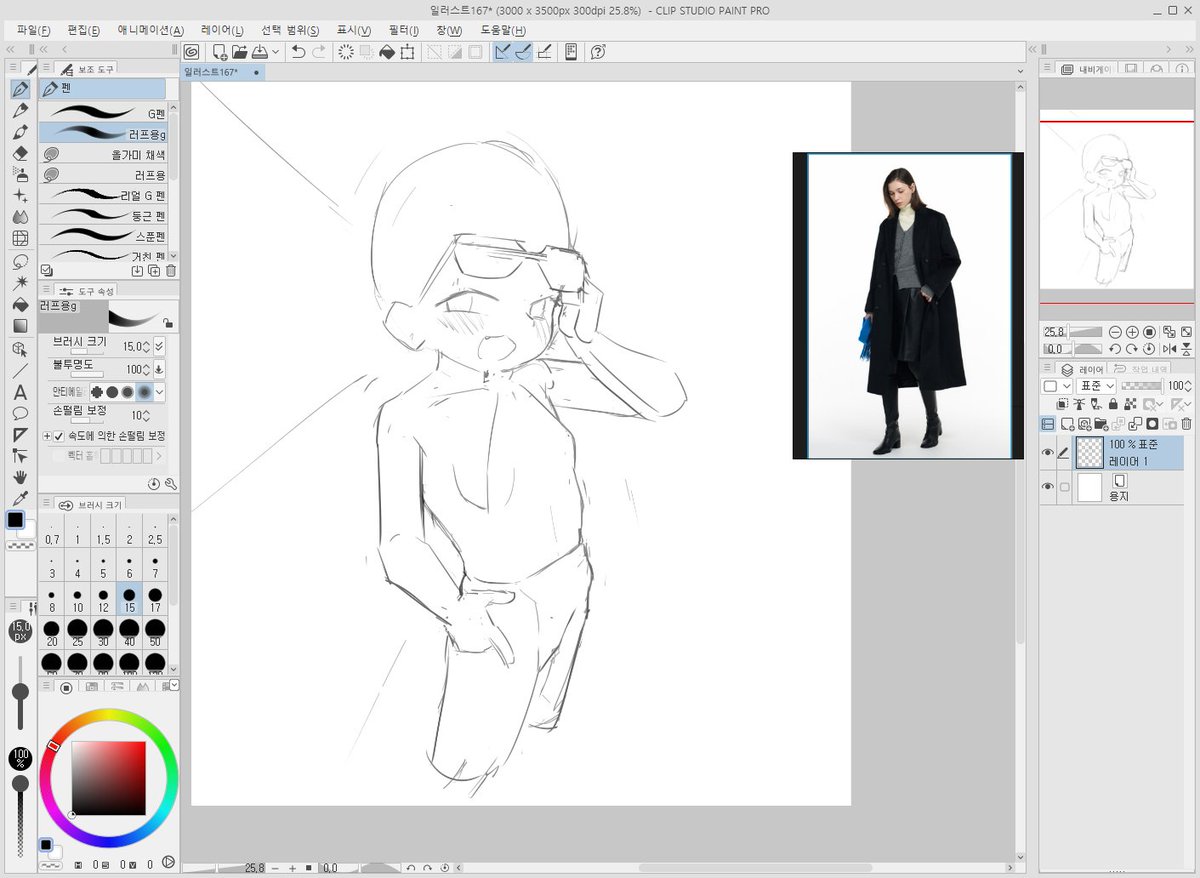Viewport: 1200px width, 878px height.
Task: Select the 올가미 채색 sub tool
Action: (103, 154)
